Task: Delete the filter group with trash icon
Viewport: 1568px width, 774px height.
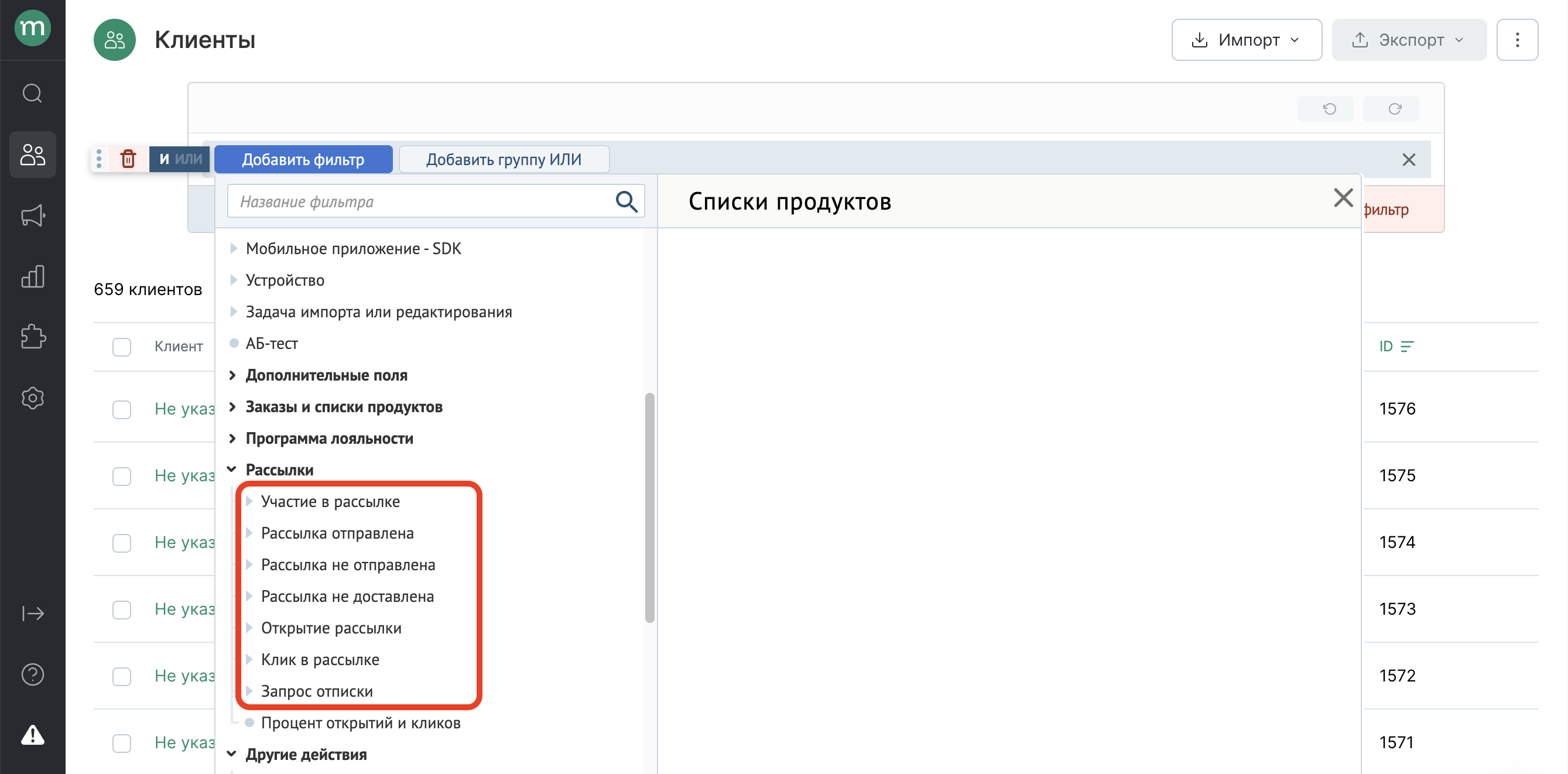Action: [x=128, y=159]
